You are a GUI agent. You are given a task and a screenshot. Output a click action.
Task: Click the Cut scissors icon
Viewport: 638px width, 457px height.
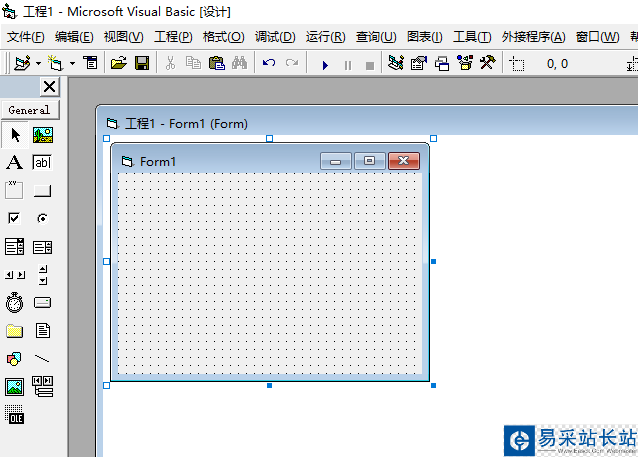coord(170,63)
